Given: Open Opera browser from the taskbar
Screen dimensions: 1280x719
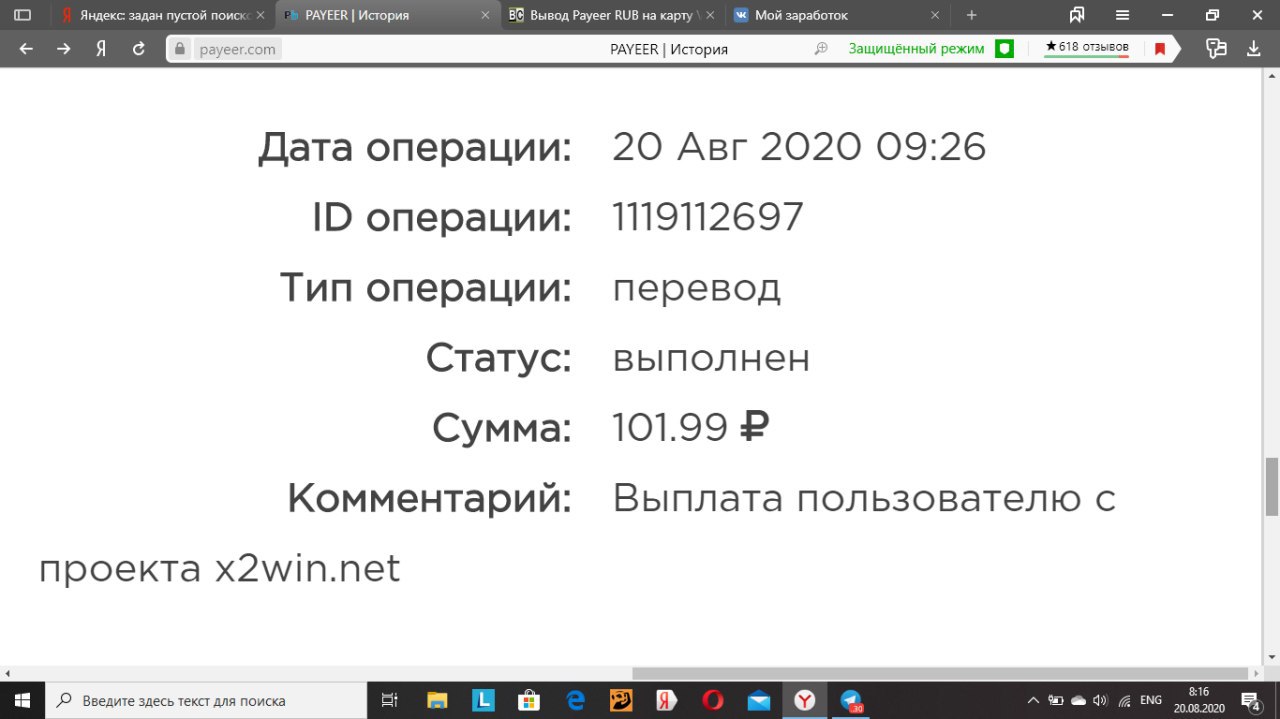Looking at the screenshot, I should pyautogui.click(x=713, y=700).
